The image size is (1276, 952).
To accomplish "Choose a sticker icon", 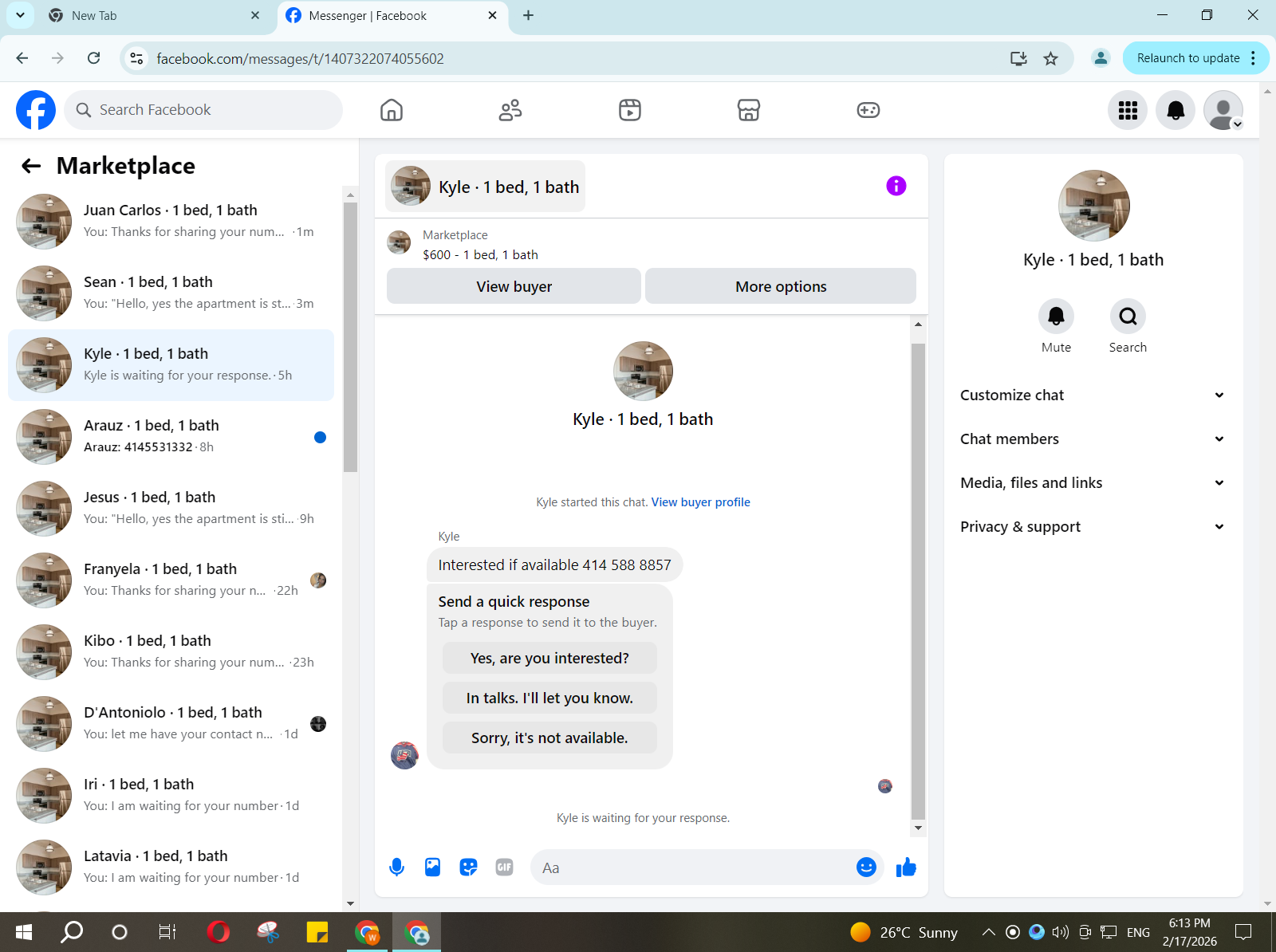I will click(468, 867).
